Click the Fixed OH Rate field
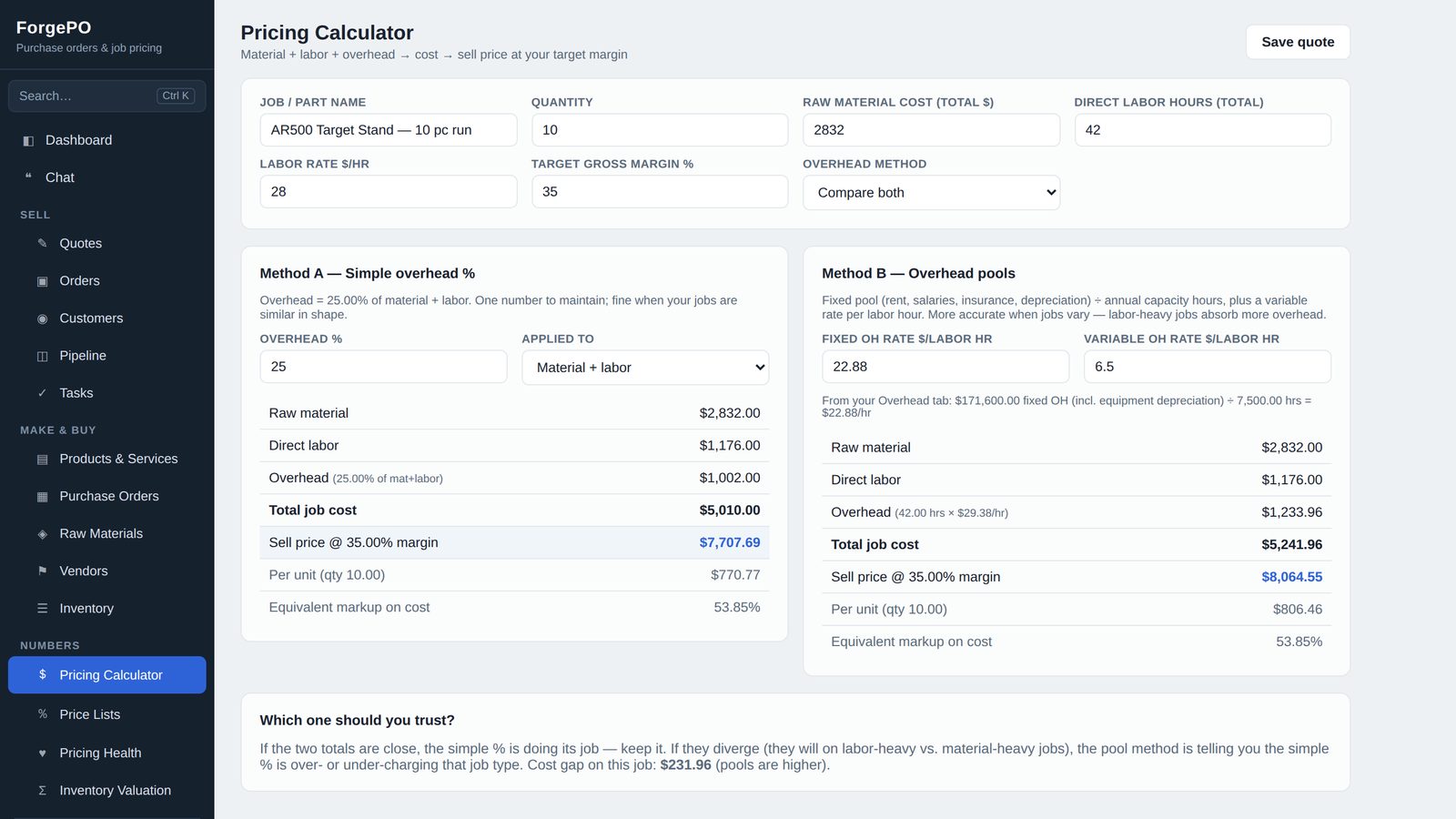This screenshot has width=1456, height=819. point(945,367)
